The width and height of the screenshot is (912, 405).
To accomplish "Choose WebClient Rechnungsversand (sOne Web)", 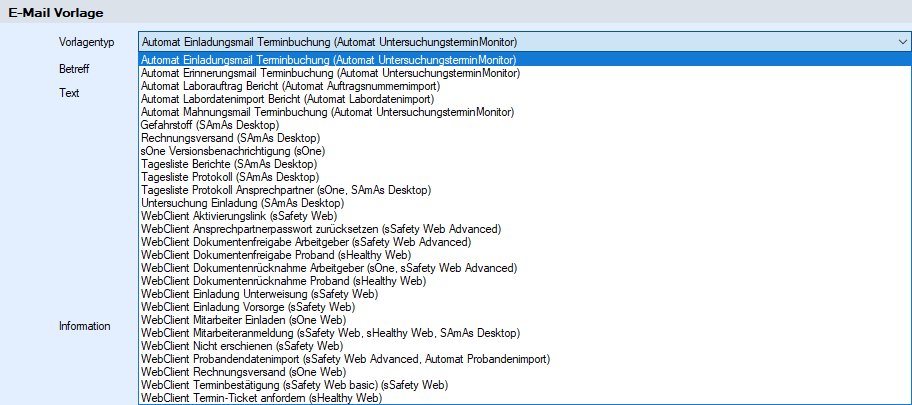I will click(x=525, y=372).
